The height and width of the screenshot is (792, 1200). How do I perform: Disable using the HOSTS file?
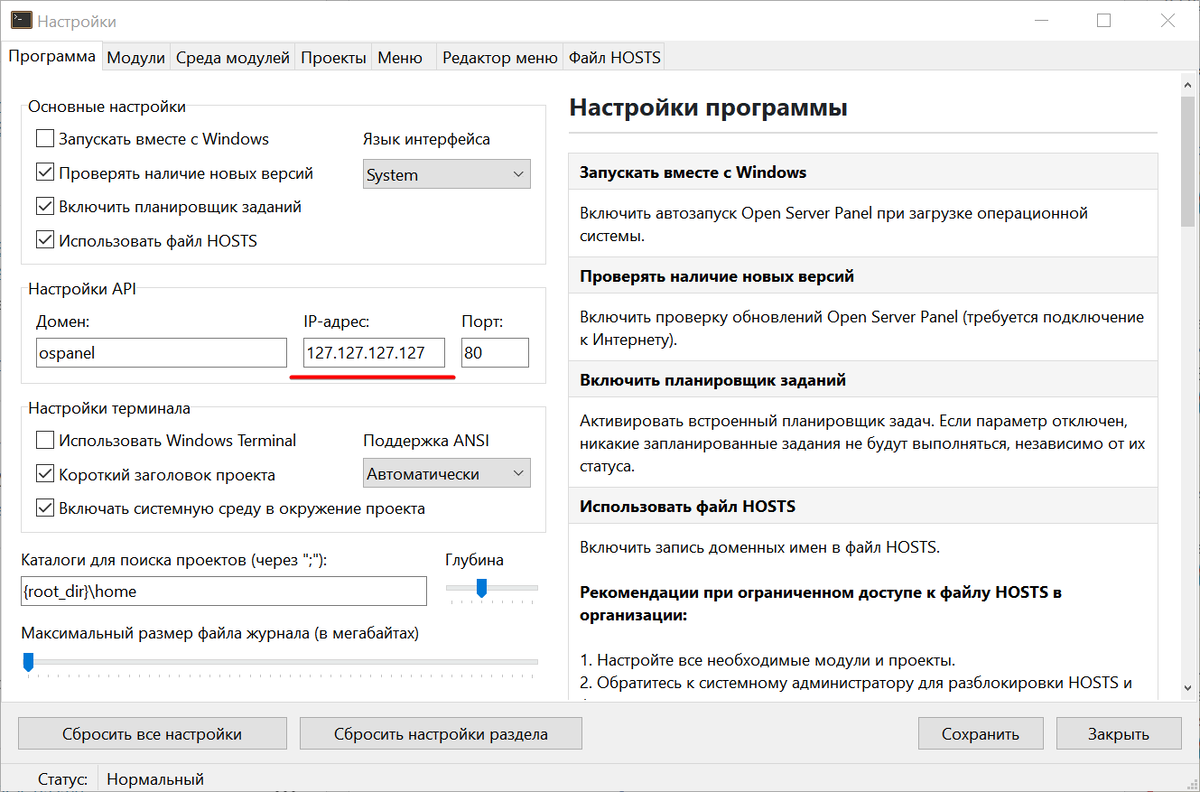[45, 240]
